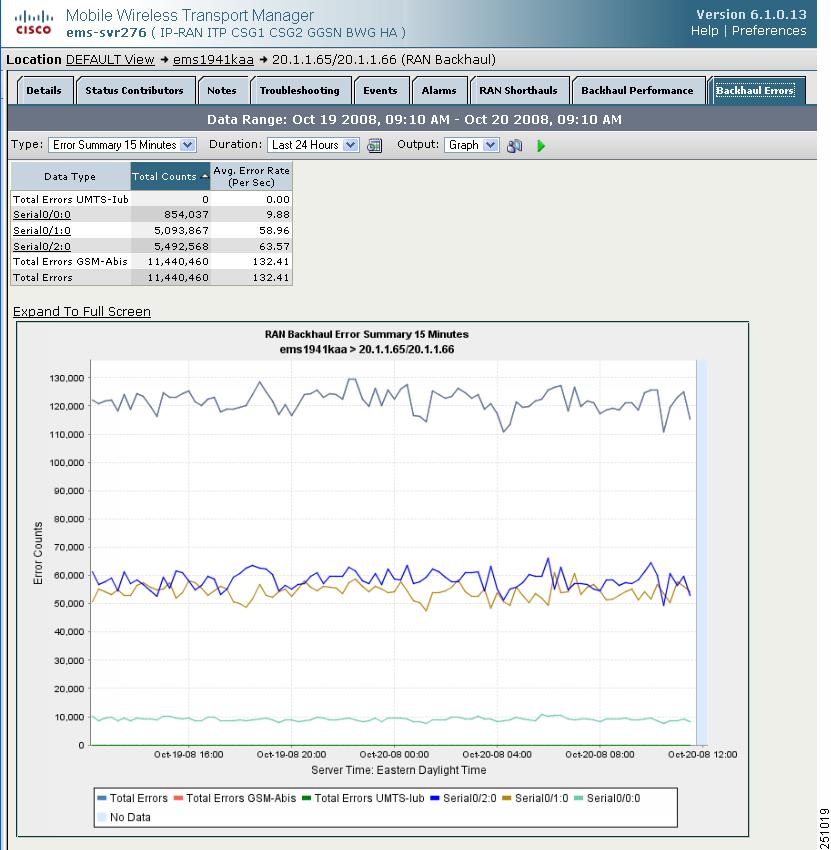Select the Backhaul Errors tab
The image size is (831, 850).
[x=755, y=91]
